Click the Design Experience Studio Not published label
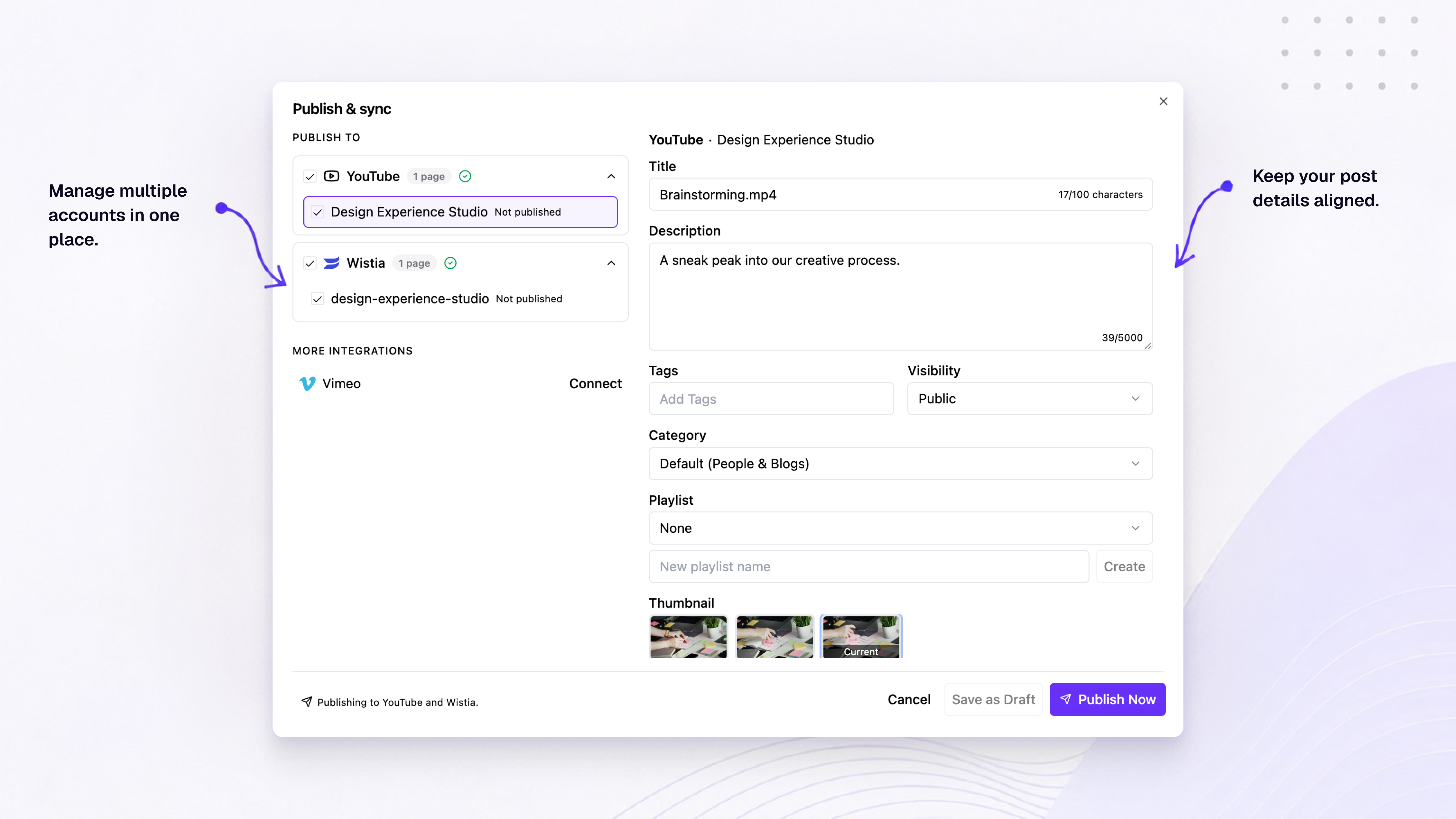The width and height of the screenshot is (1456, 819). [x=528, y=212]
